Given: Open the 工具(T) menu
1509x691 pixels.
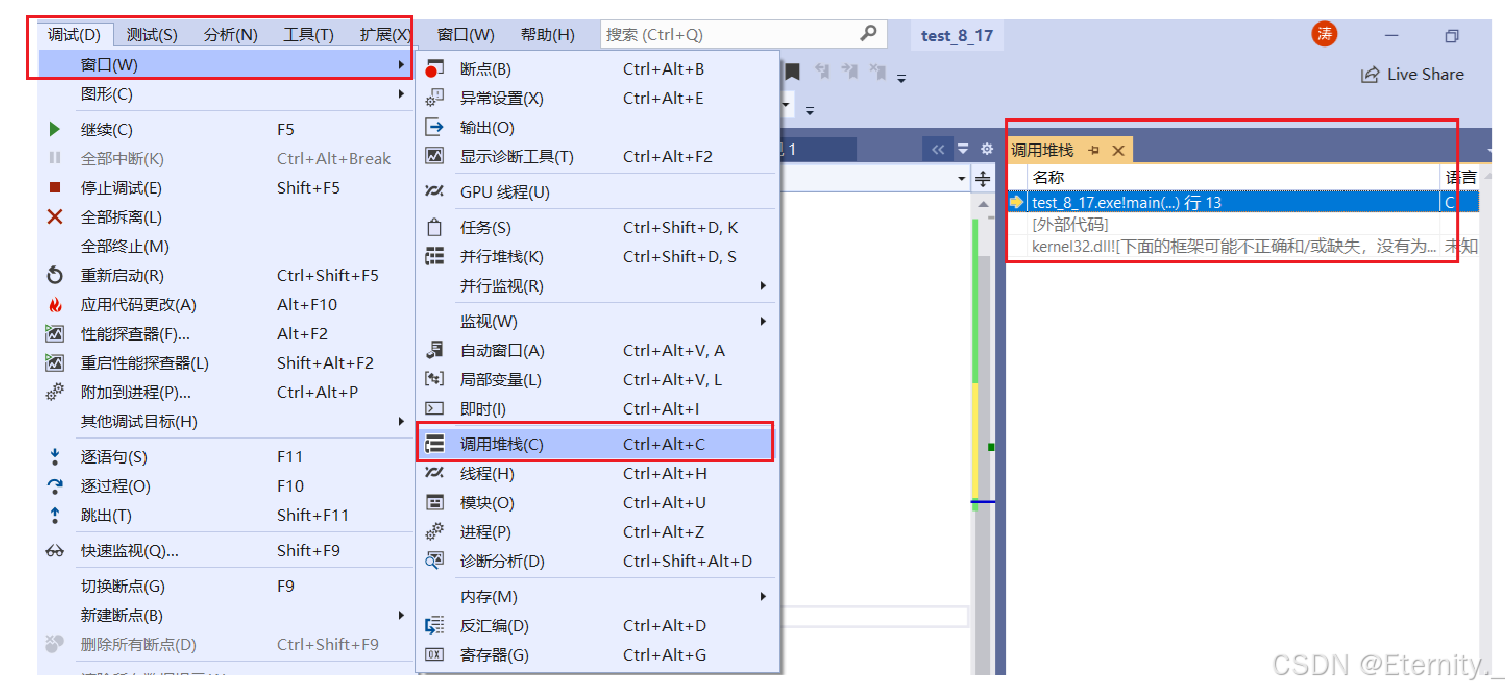Looking at the screenshot, I should click(308, 35).
